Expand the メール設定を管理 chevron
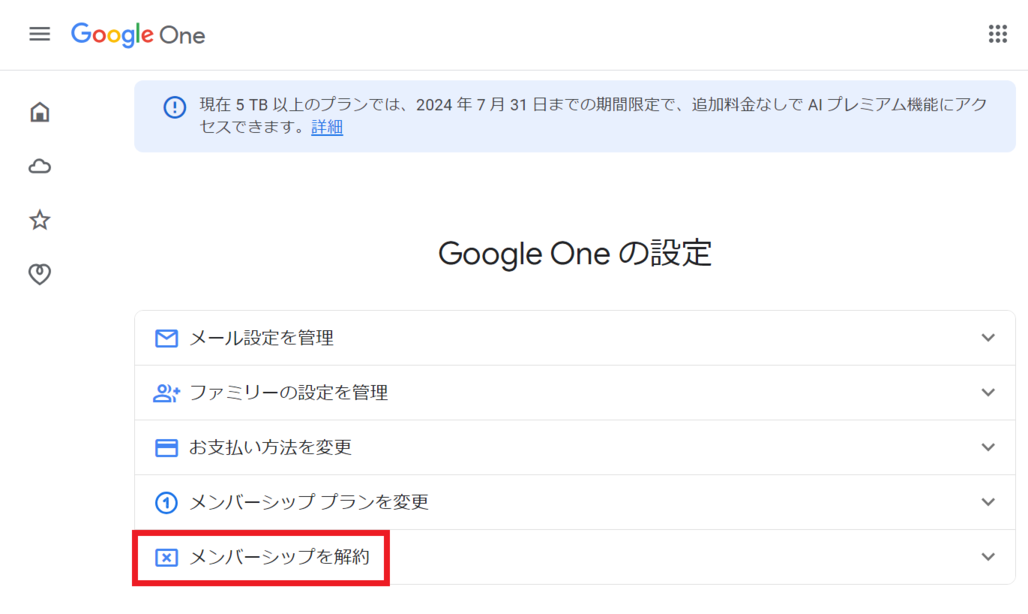The width and height of the screenshot is (1028, 614). click(x=988, y=338)
